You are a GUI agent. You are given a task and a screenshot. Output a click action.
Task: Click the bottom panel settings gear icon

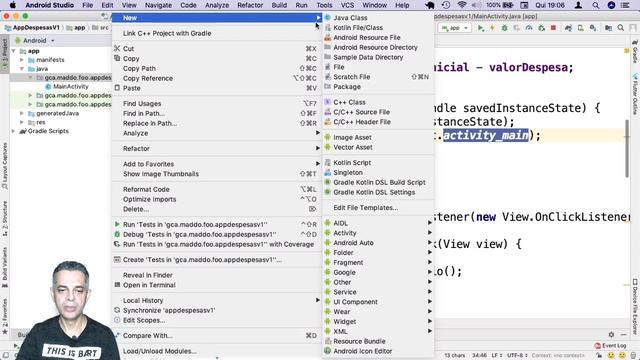tap(611, 334)
